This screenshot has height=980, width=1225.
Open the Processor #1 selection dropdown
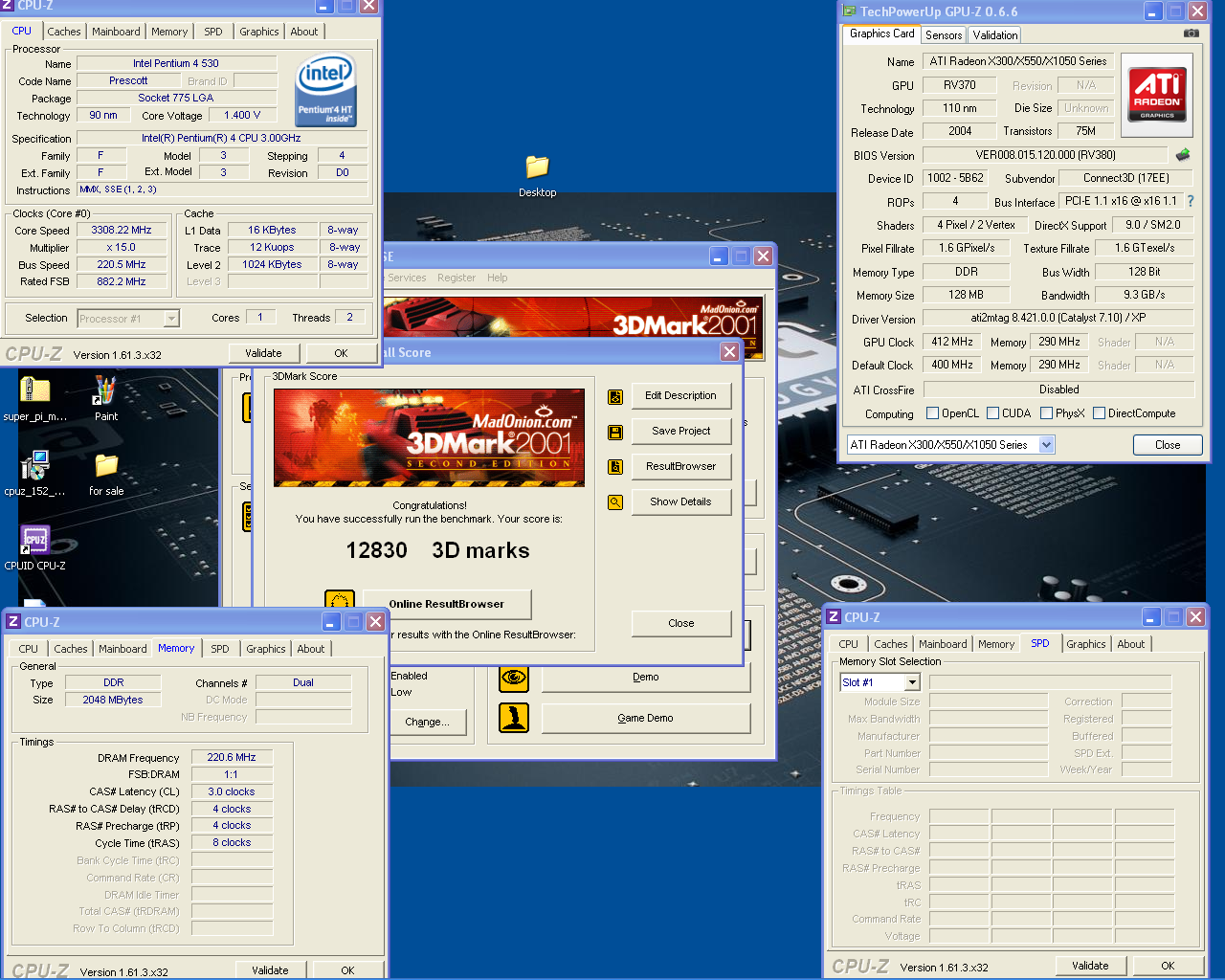(x=171, y=319)
